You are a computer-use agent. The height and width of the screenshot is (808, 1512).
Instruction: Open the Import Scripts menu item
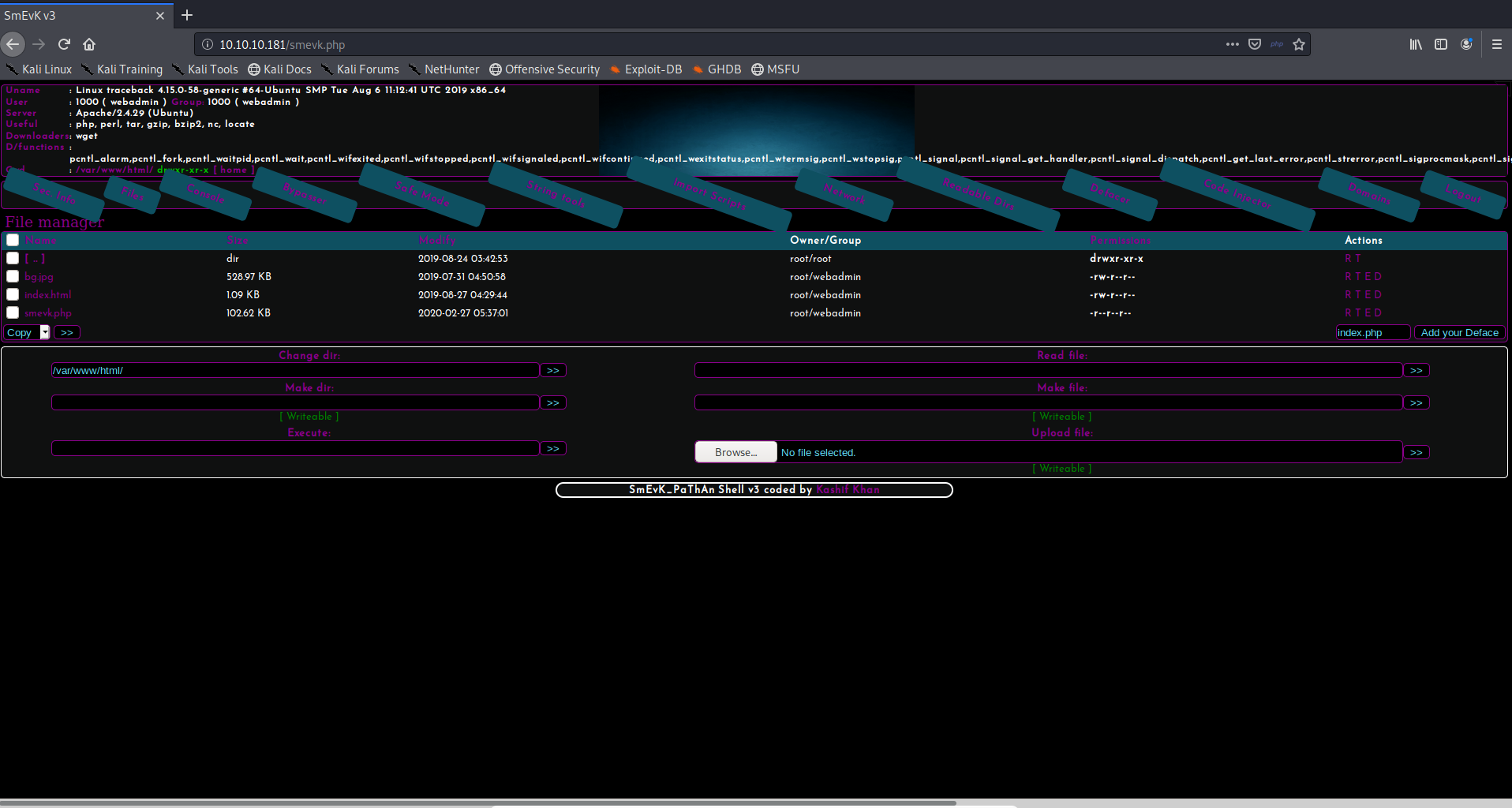[x=709, y=194]
